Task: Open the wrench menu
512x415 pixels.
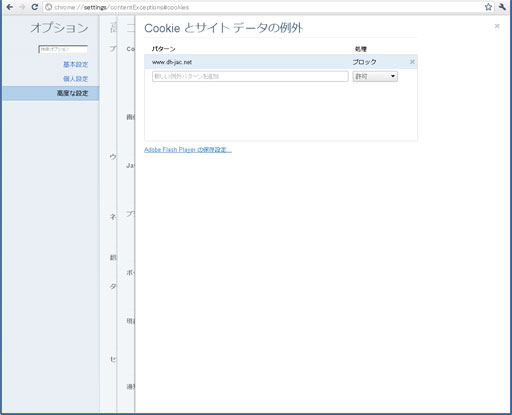Action: pos(502,7)
